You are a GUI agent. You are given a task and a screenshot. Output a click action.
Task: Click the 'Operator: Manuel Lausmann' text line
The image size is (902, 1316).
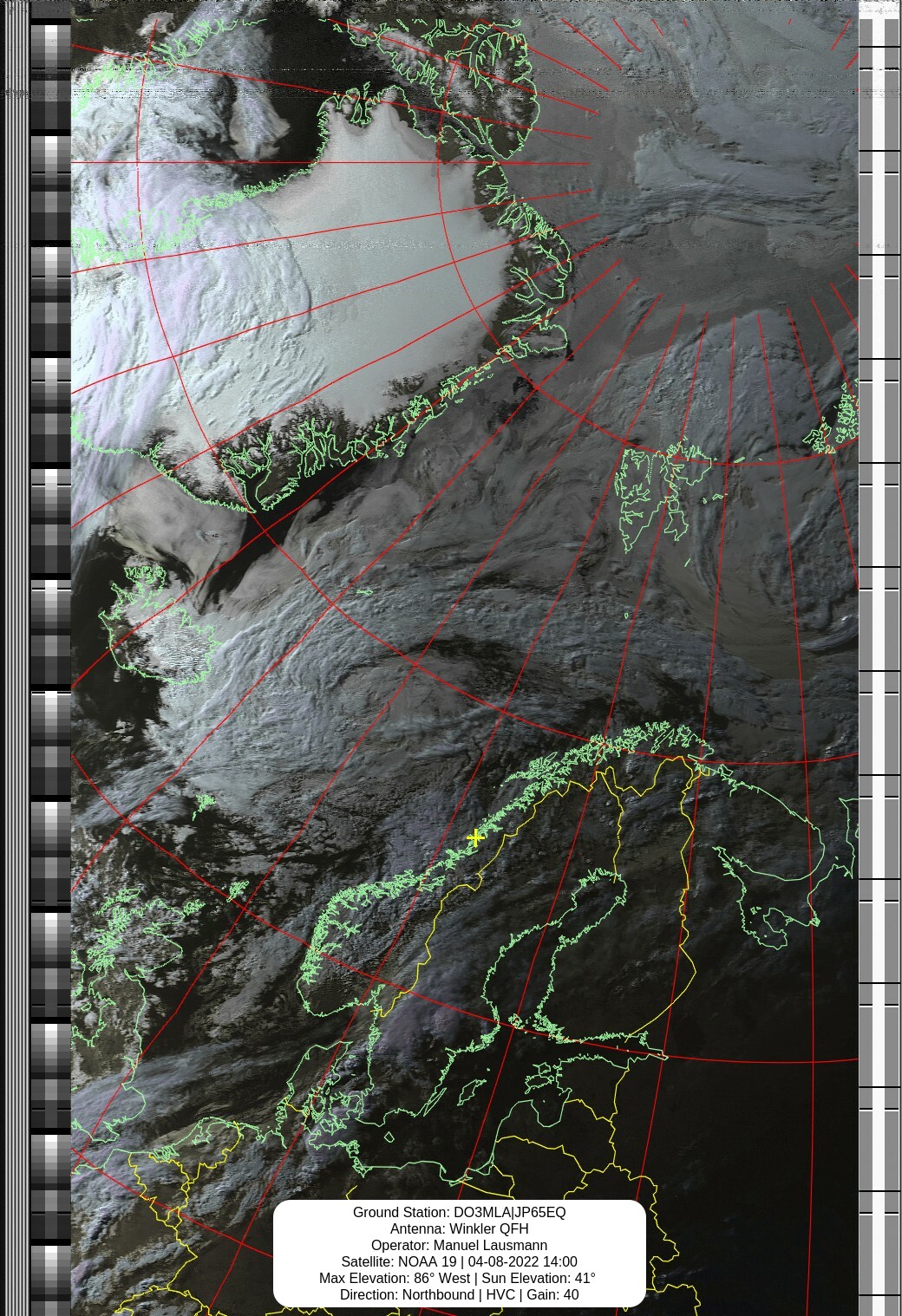pyautogui.click(x=459, y=1245)
